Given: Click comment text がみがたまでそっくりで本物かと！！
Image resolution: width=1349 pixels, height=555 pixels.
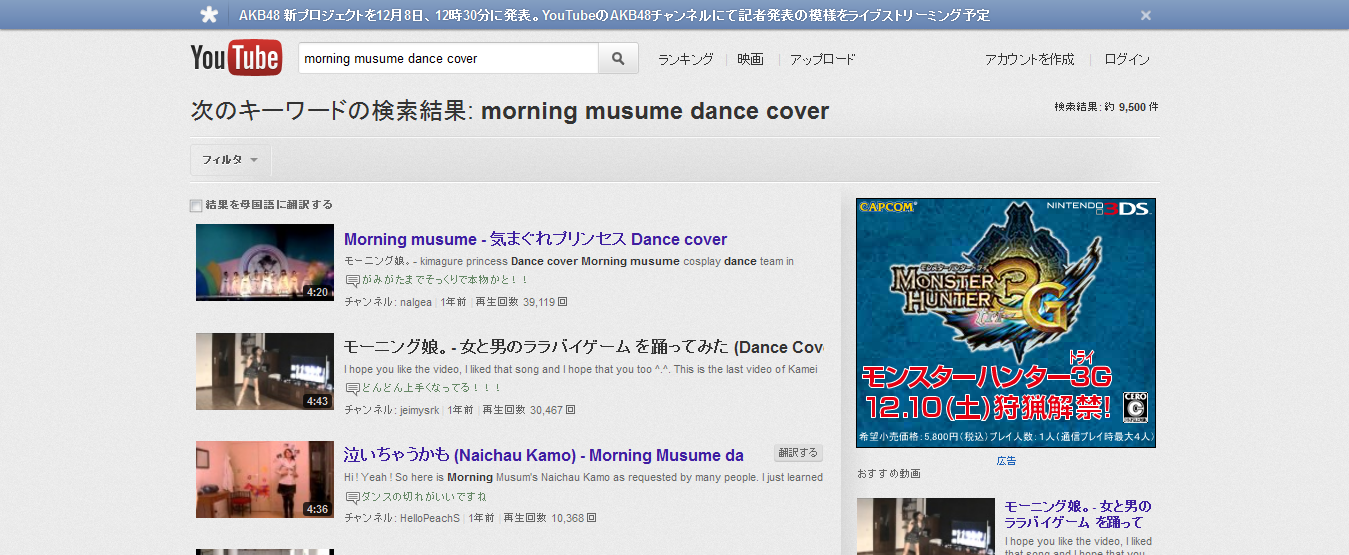Looking at the screenshot, I should click(x=445, y=280).
